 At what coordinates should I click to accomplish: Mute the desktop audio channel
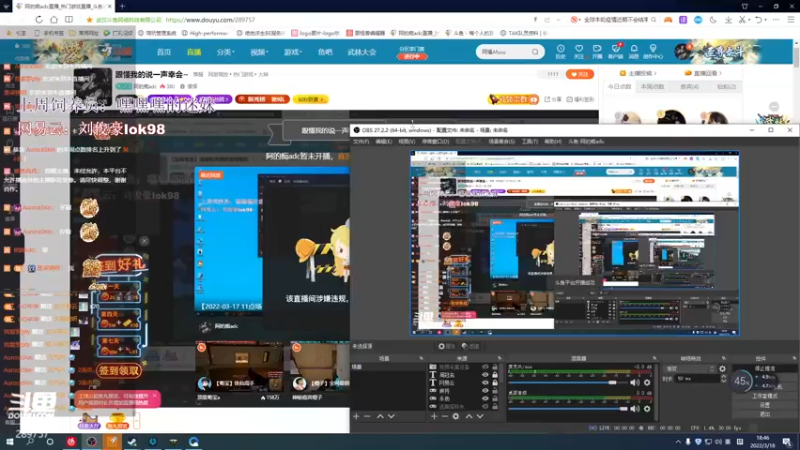(x=635, y=409)
